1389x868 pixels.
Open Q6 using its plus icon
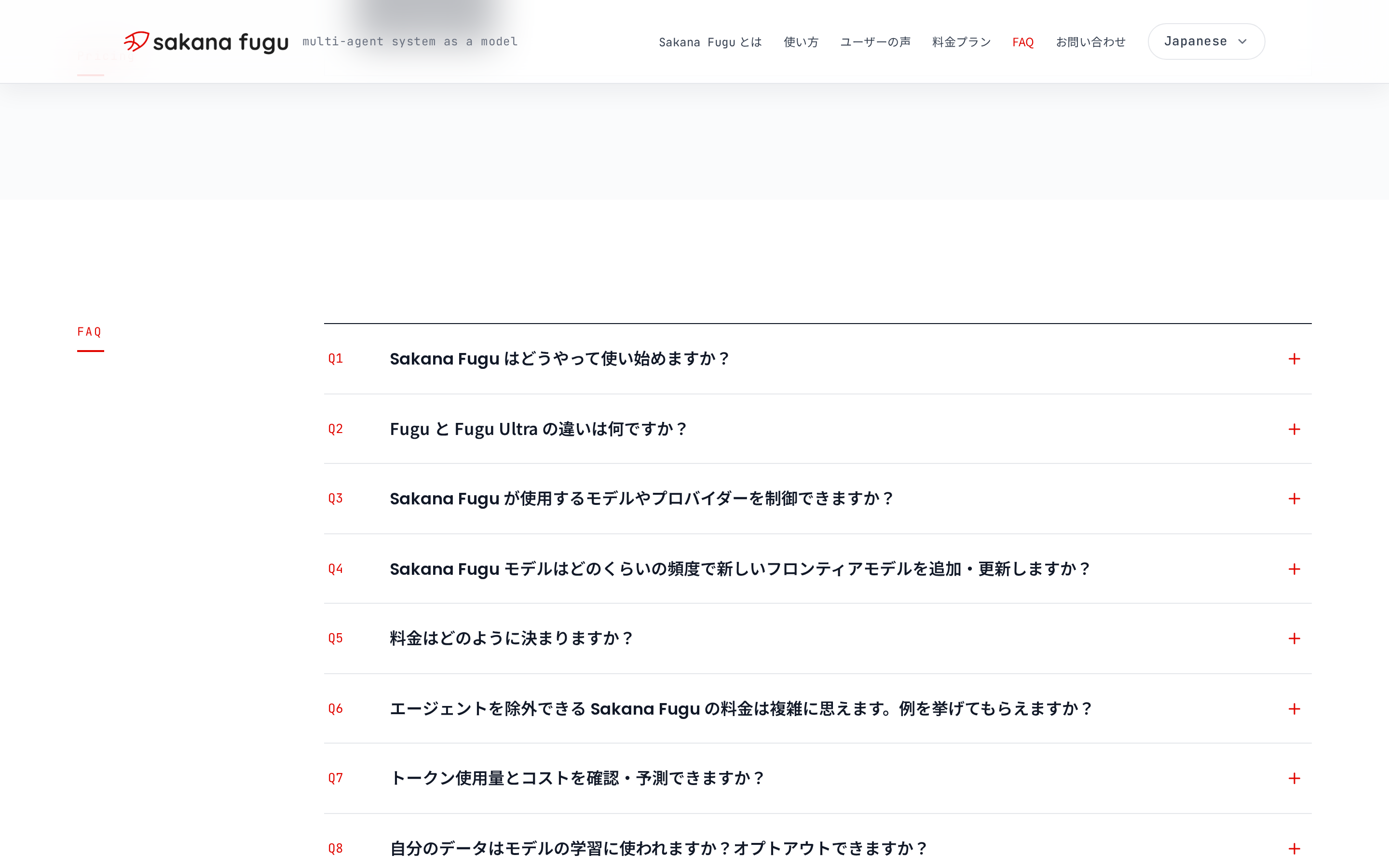1294,709
